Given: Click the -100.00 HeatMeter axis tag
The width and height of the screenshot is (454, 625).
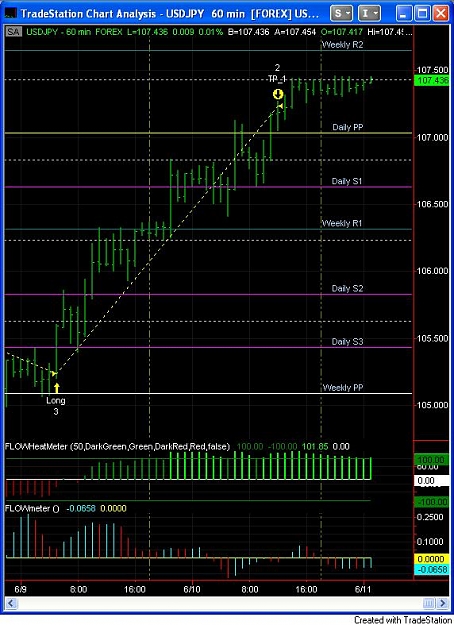Looking at the screenshot, I should pyautogui.click(x=432, y=502).
